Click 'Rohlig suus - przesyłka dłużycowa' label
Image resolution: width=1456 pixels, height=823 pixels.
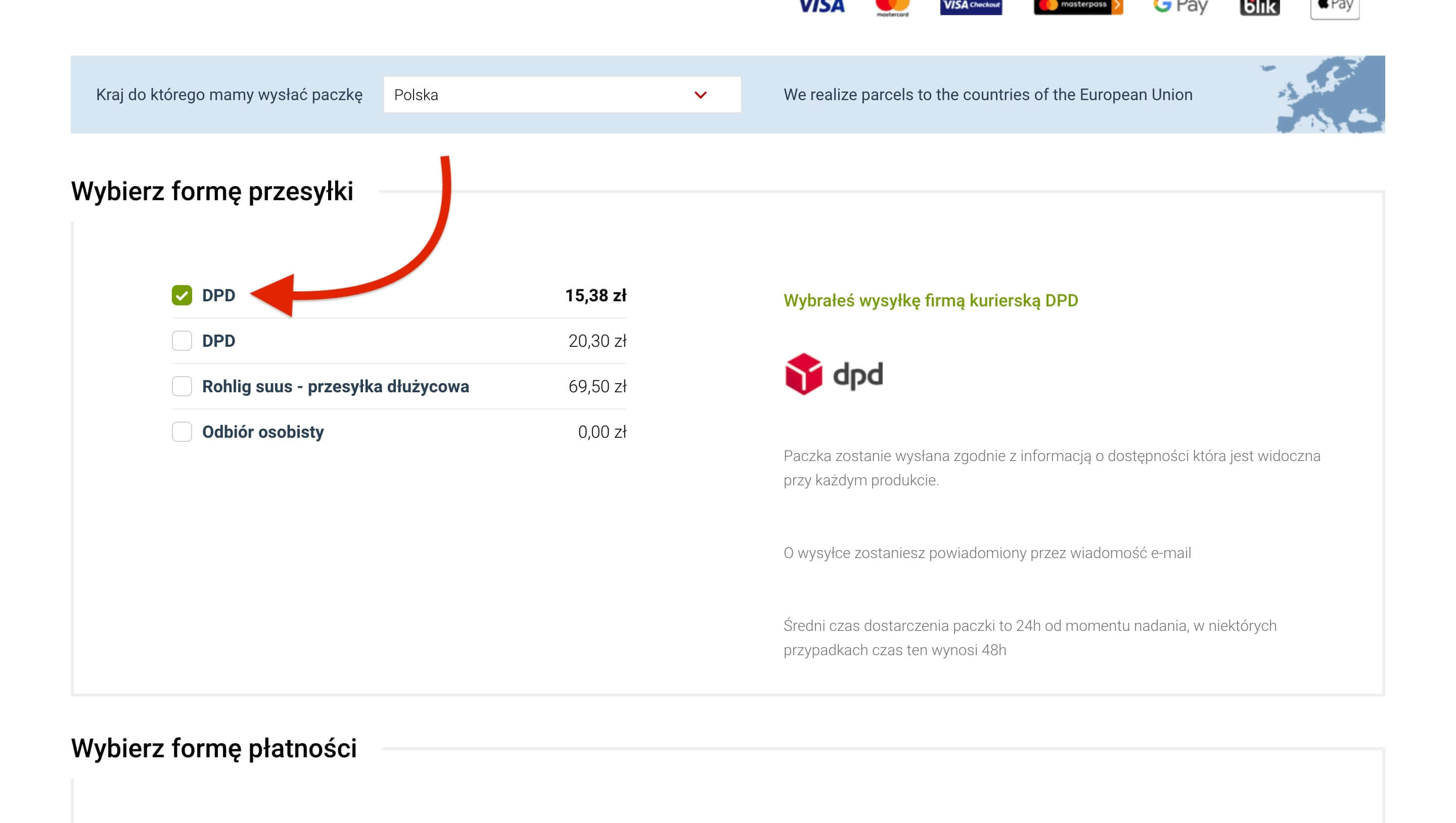pyautogui.click(x=336, y=387)
